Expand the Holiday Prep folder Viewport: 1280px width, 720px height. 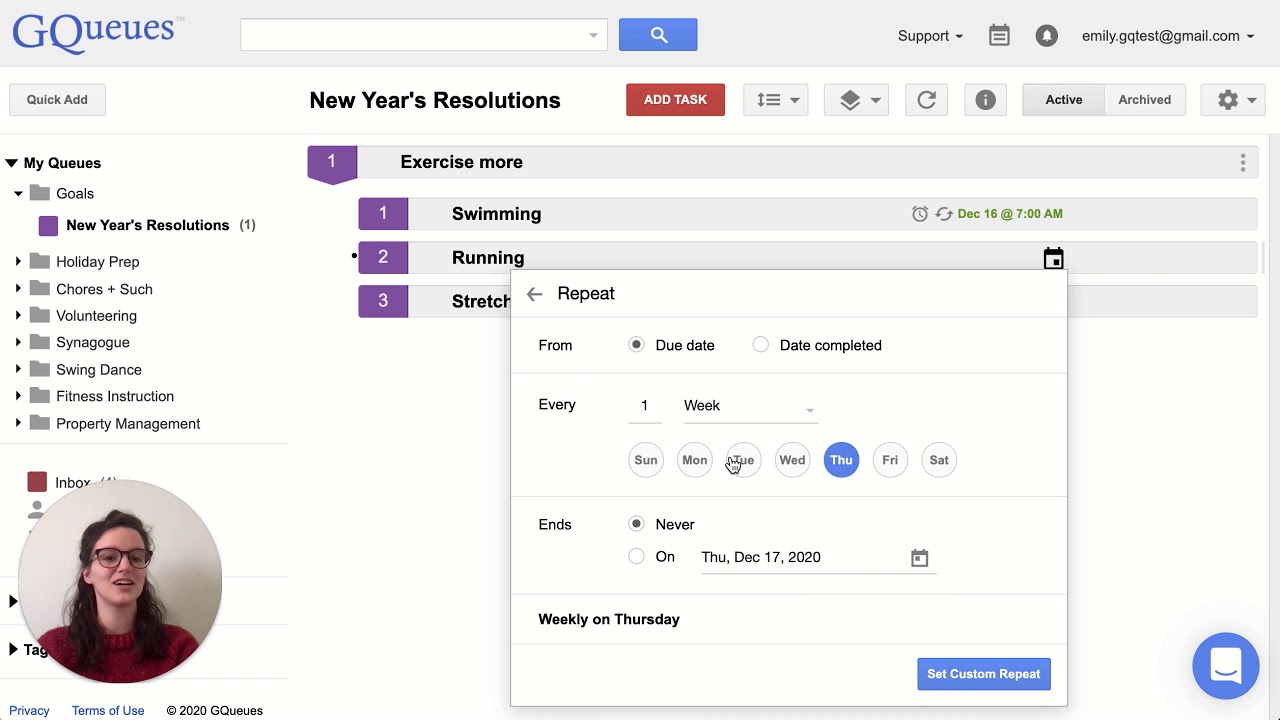pyautogui.click(x=18, y=262)
